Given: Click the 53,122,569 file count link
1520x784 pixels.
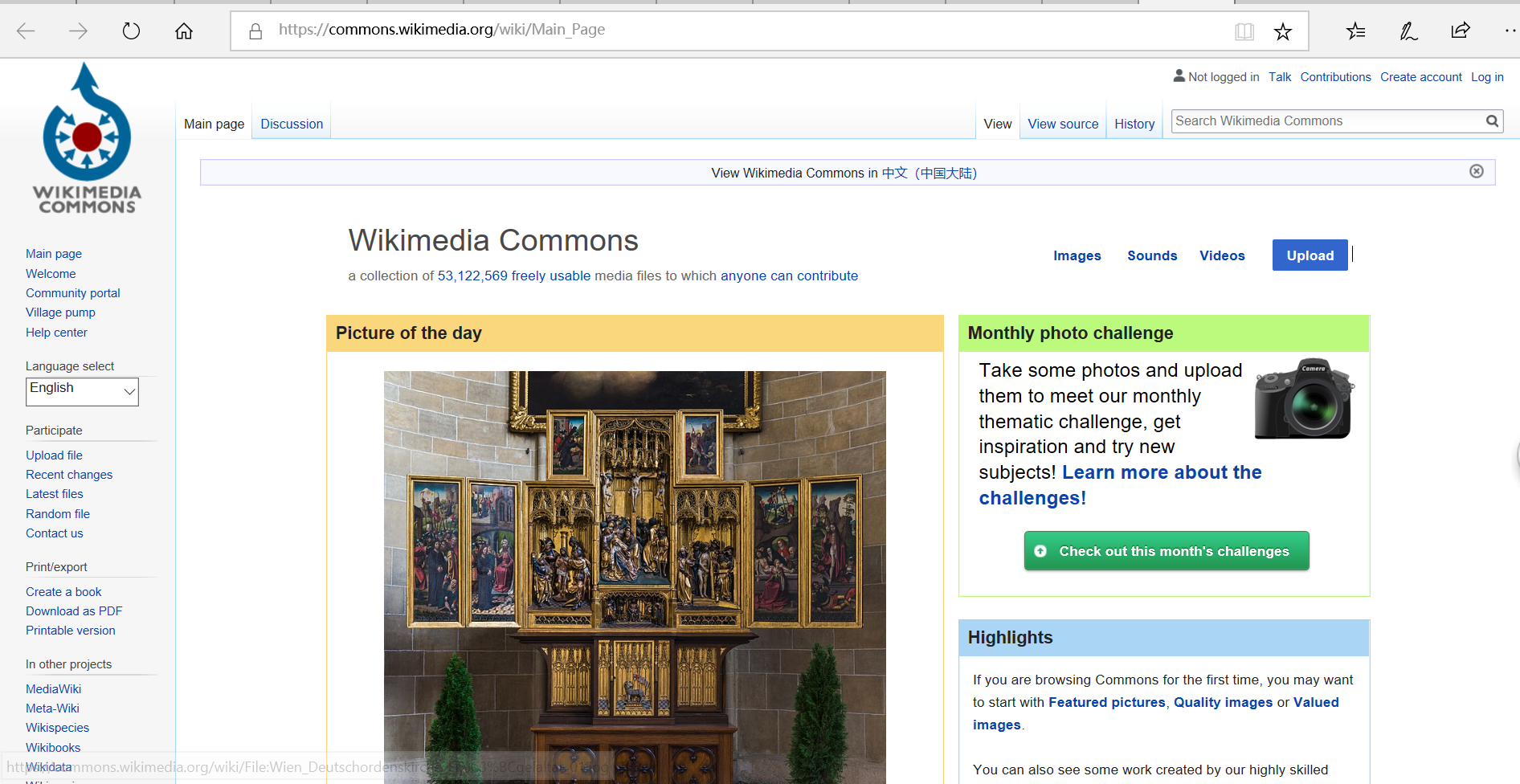Looking at the screenshot, I should pyautogui.click(x=472, y=276).
